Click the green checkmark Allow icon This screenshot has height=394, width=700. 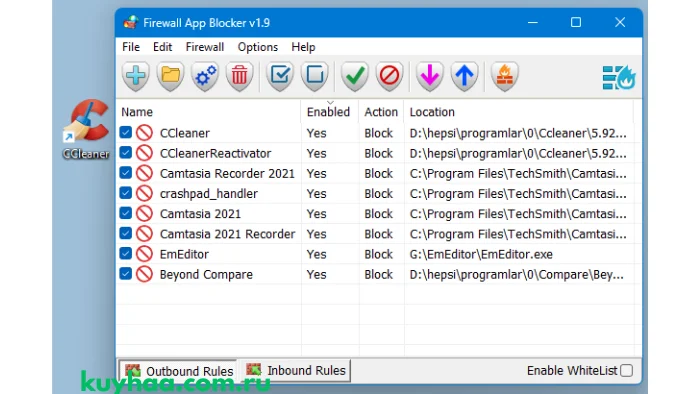click(355, 75)
